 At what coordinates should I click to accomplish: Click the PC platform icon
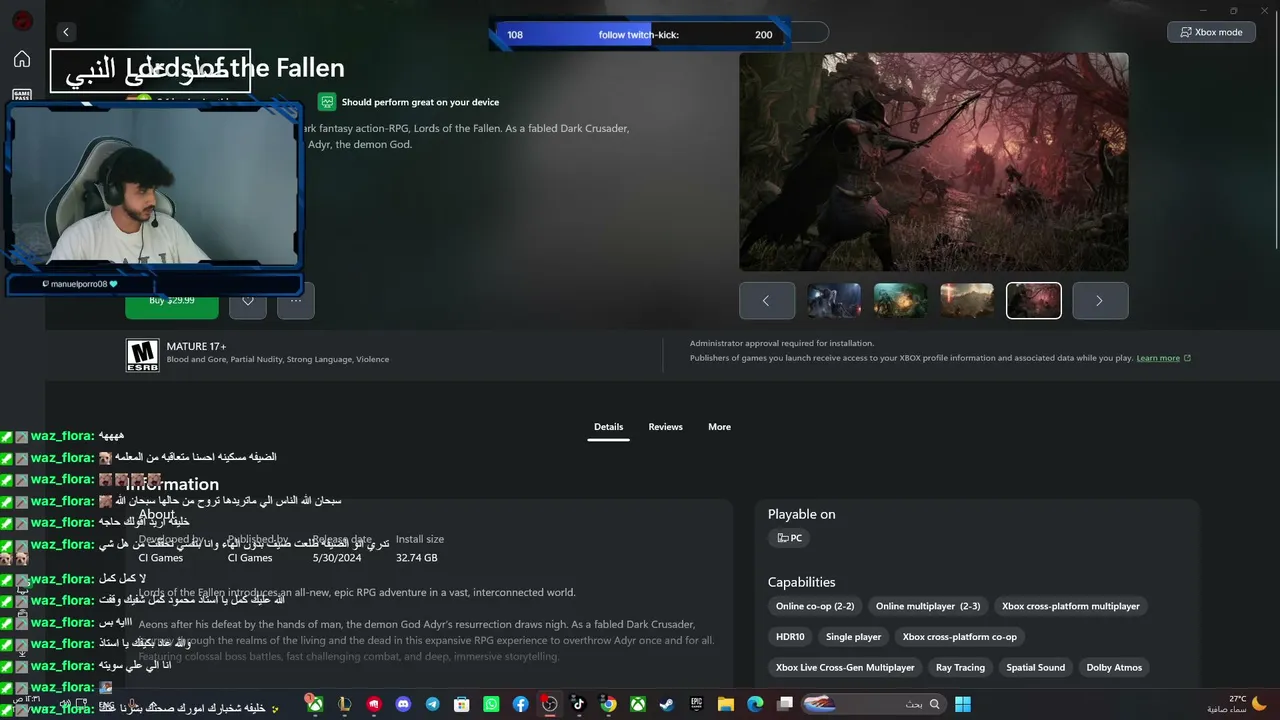pos(790,538)
